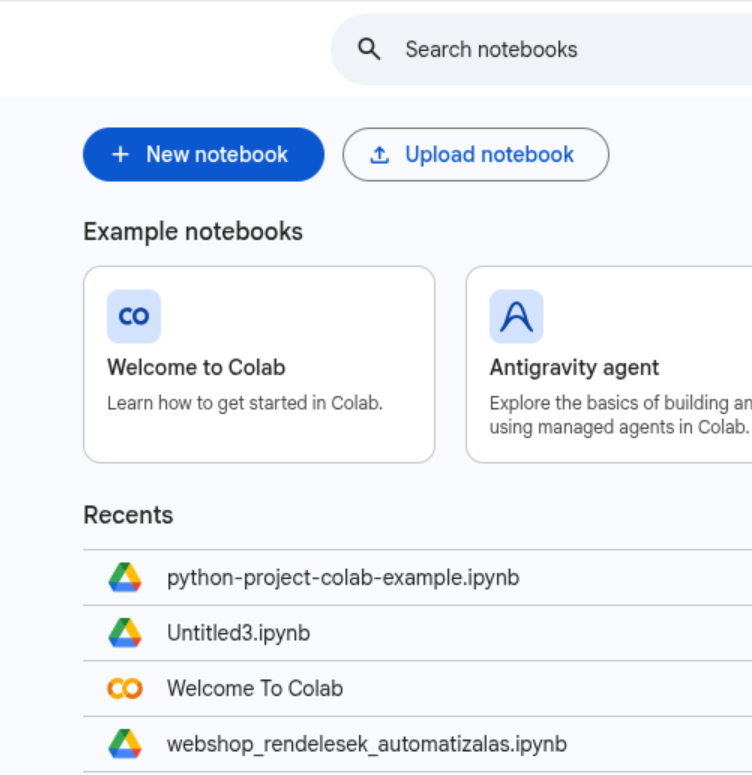This screenshot has height=775, width=752.
Task: Click the Antigravity agent card title
Action: [574, 368]
